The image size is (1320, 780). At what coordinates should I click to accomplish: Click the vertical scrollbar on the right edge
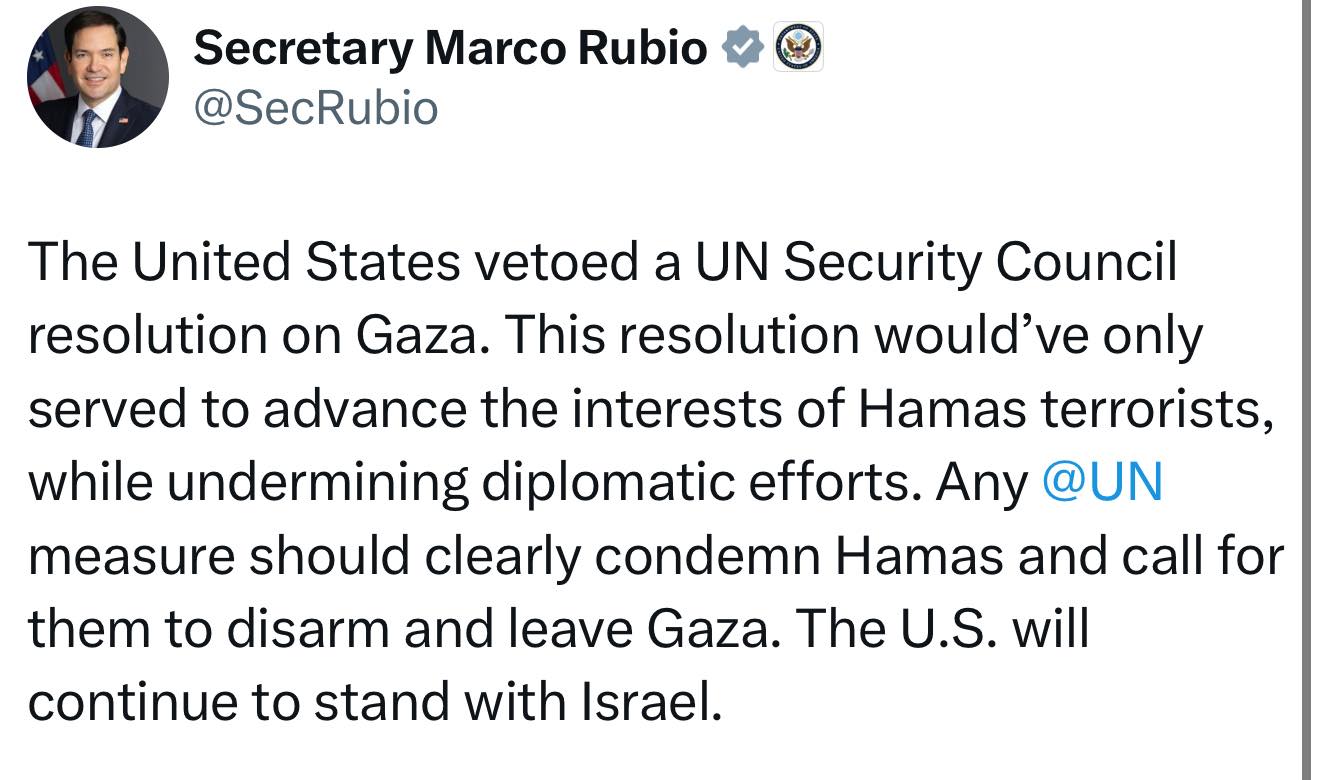(x=1309, y=390)
